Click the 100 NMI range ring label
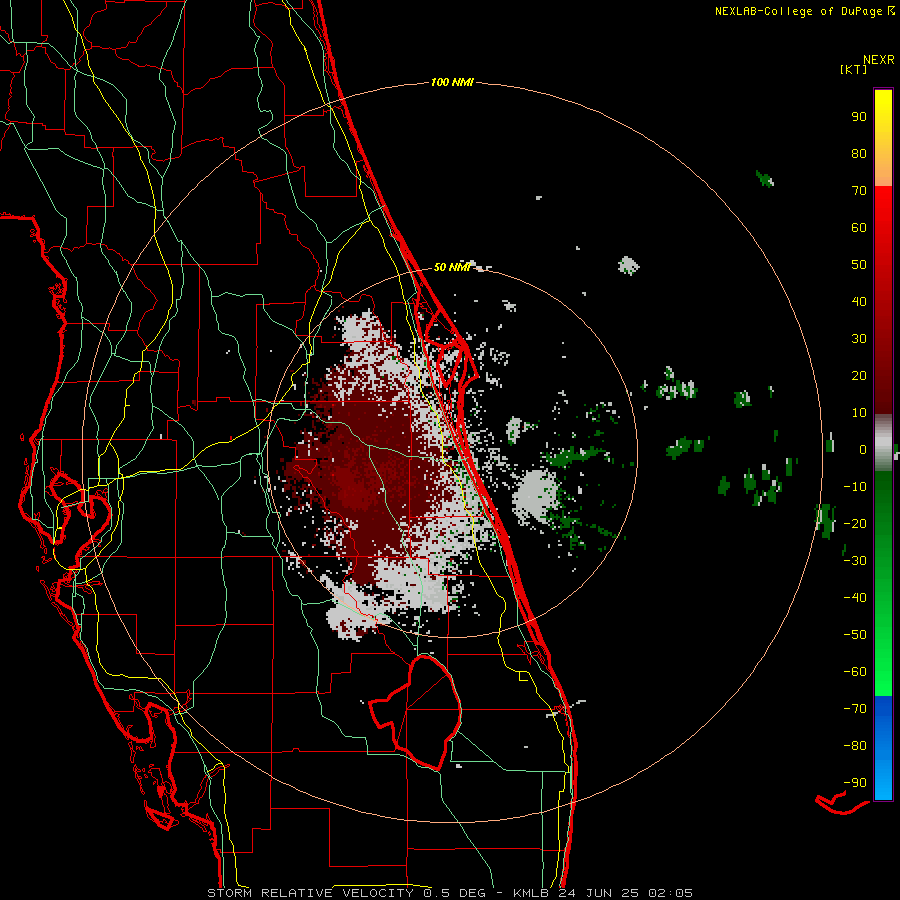900x900 pixels. coord(452,83)
